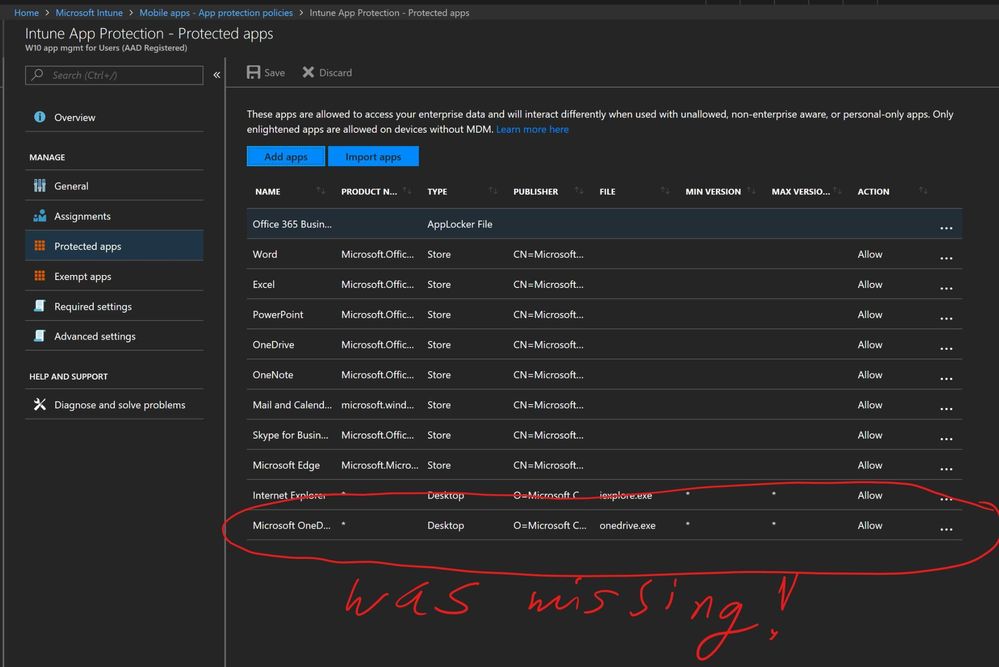Select the Word name cell

click(x=264, y=254)
